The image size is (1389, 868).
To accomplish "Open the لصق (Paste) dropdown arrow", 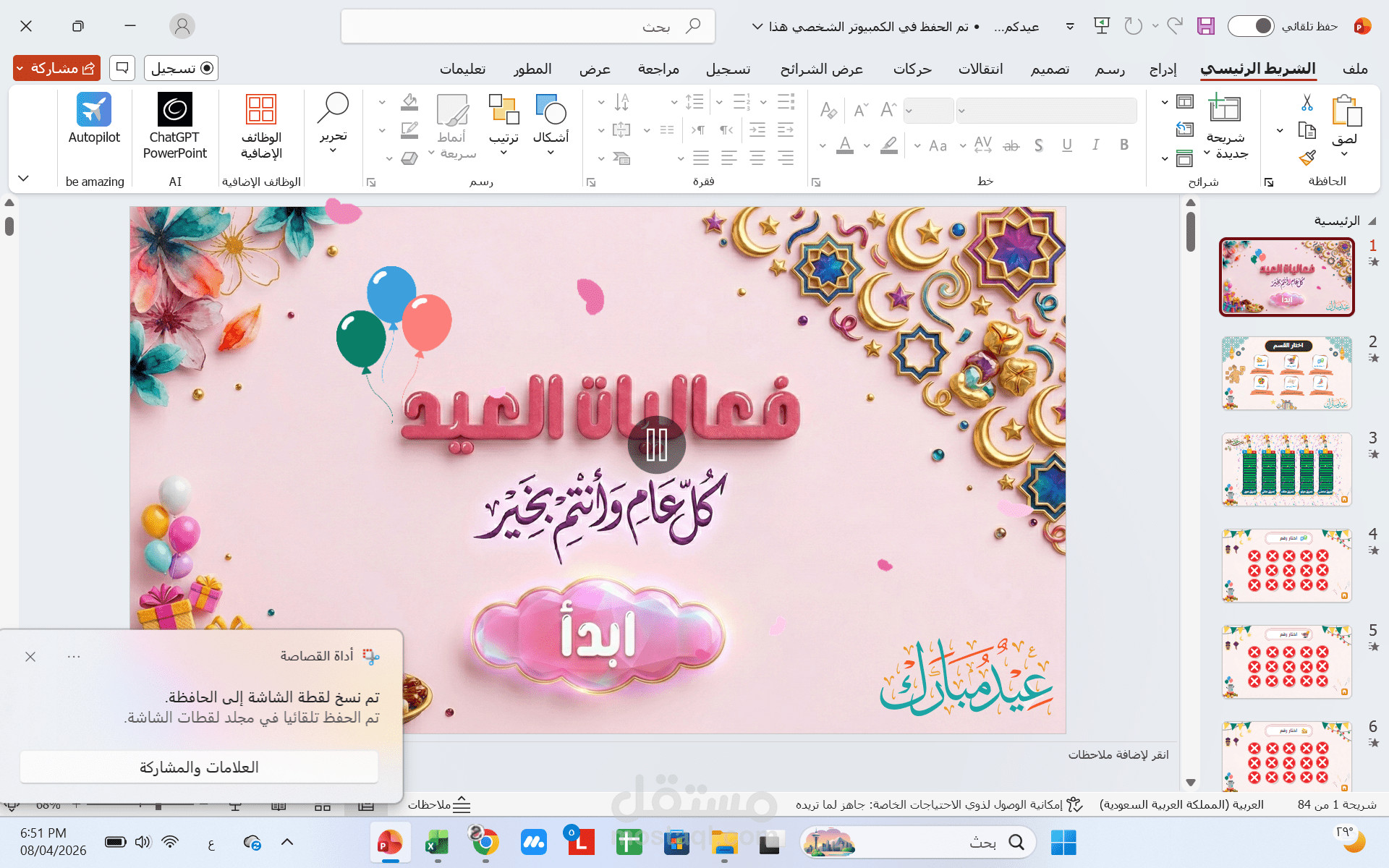I will coord(1345,154).
